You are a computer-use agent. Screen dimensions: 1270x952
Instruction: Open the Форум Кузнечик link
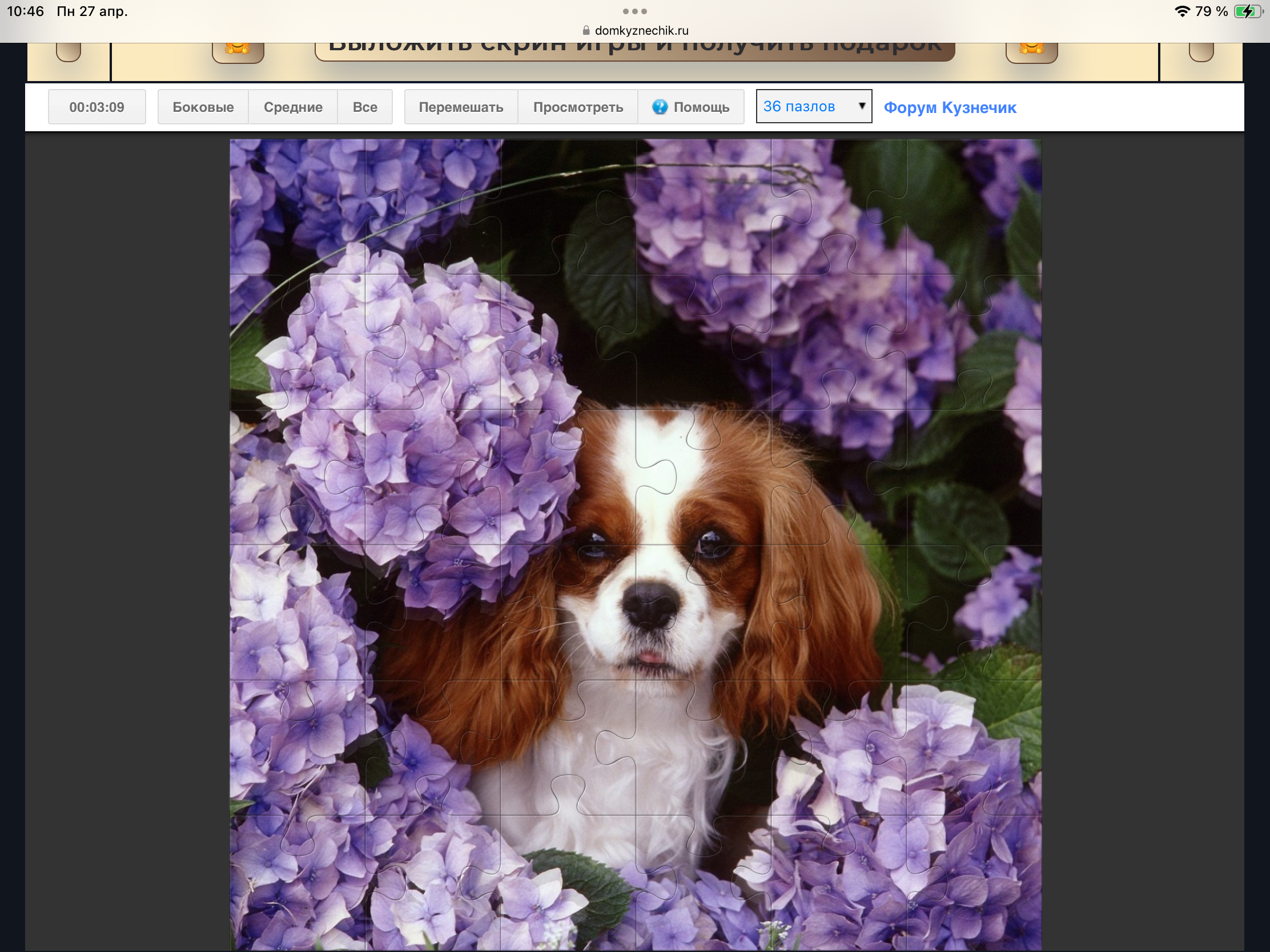tap(950, 107)
